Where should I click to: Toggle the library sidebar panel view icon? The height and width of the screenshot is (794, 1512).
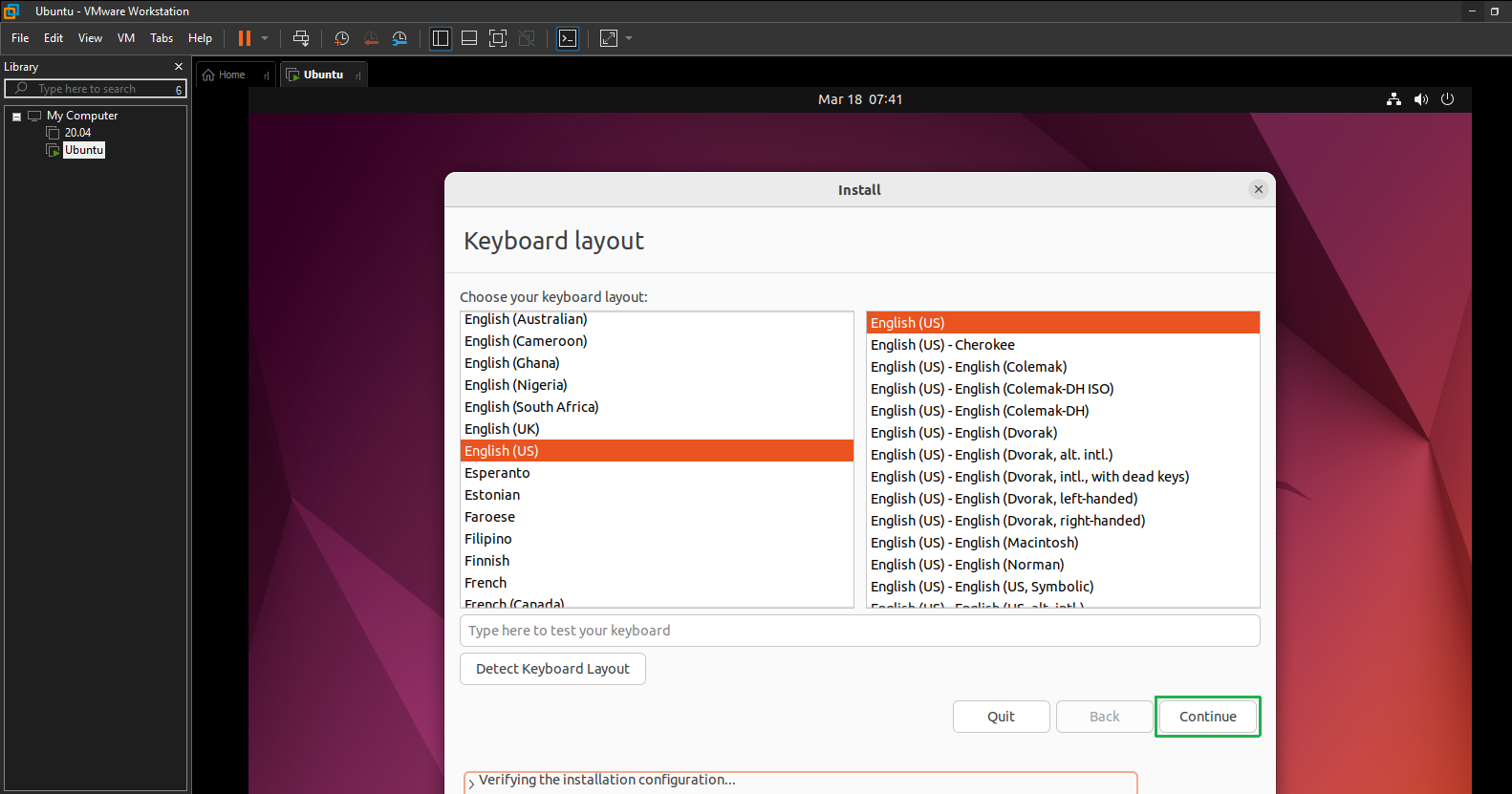441,38
